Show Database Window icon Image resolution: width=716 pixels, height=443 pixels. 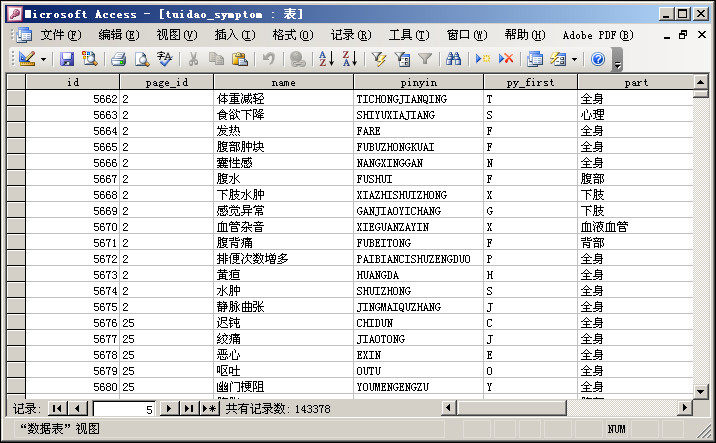(x=535, y=58)
